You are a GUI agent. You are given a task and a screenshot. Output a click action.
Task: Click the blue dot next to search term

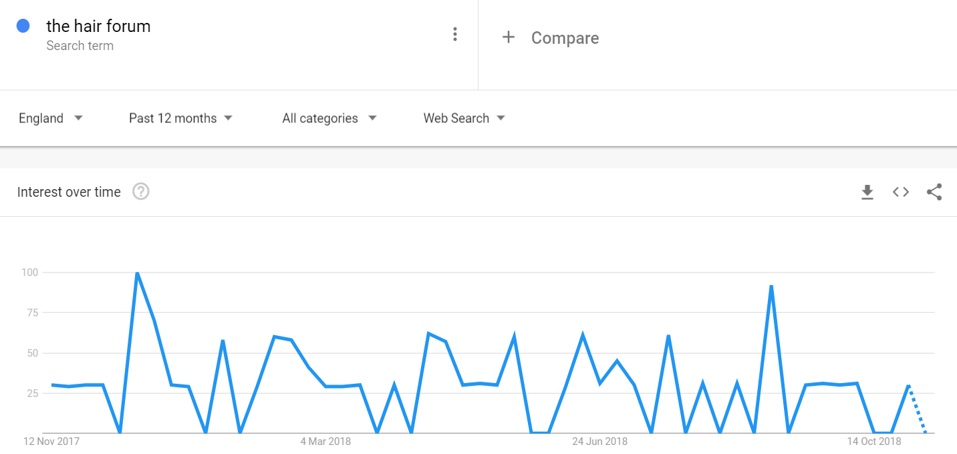coord(23,26)
